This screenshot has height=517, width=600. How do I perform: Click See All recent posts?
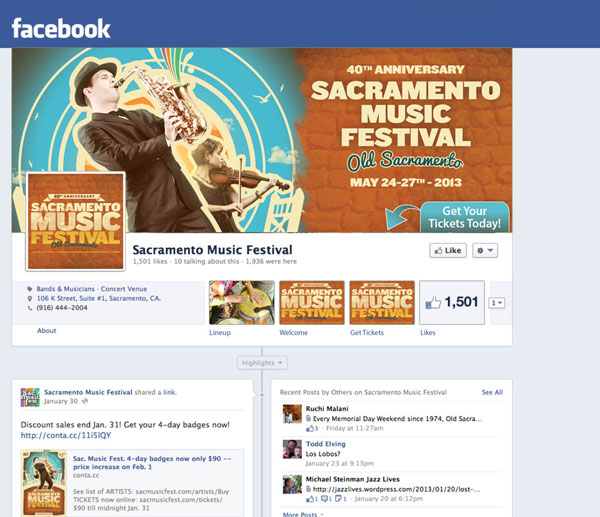pos(492,392)
